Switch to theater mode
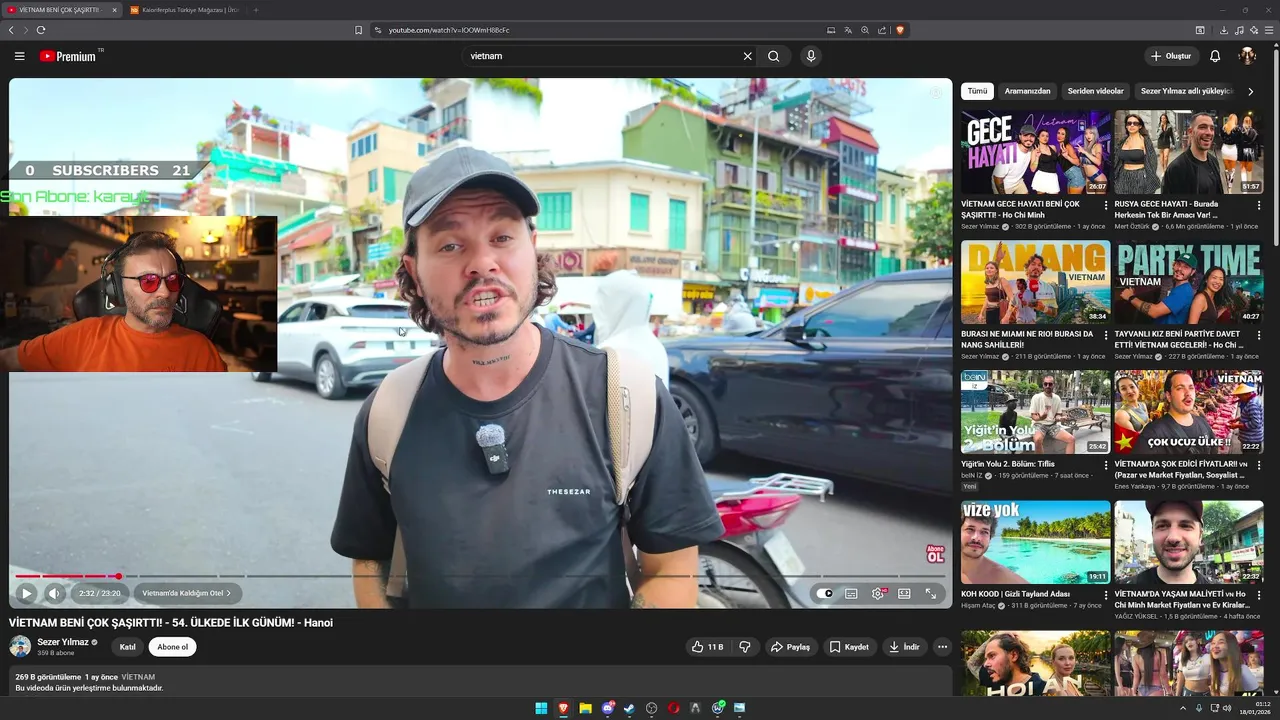Screen dimensions: 1280x720 click(904, 593)
